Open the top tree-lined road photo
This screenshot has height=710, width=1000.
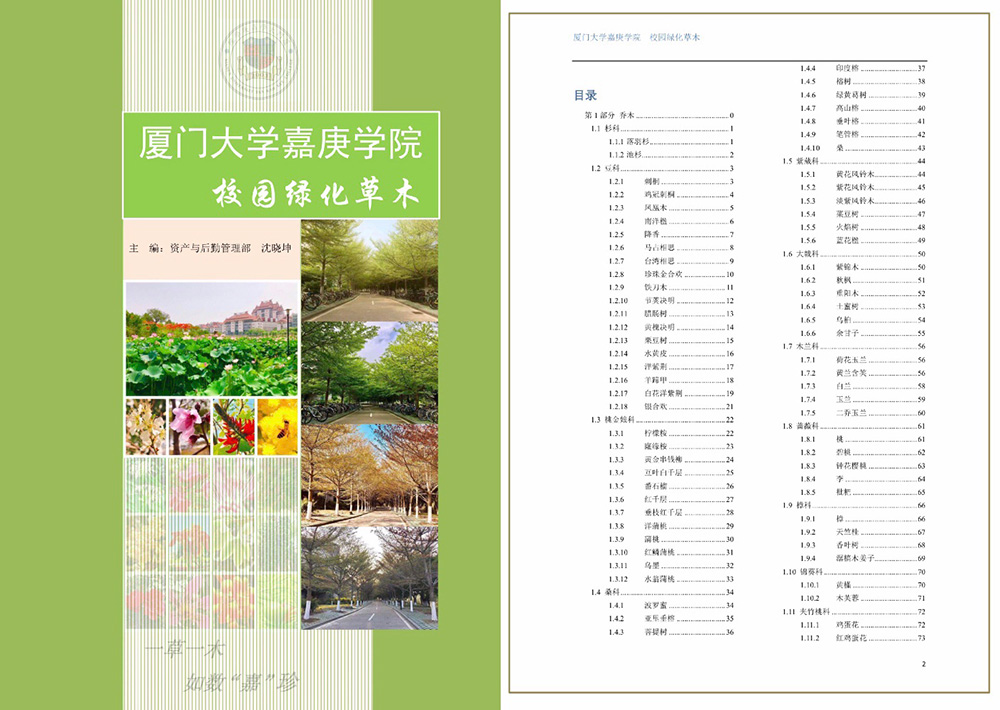pos(369,270)
